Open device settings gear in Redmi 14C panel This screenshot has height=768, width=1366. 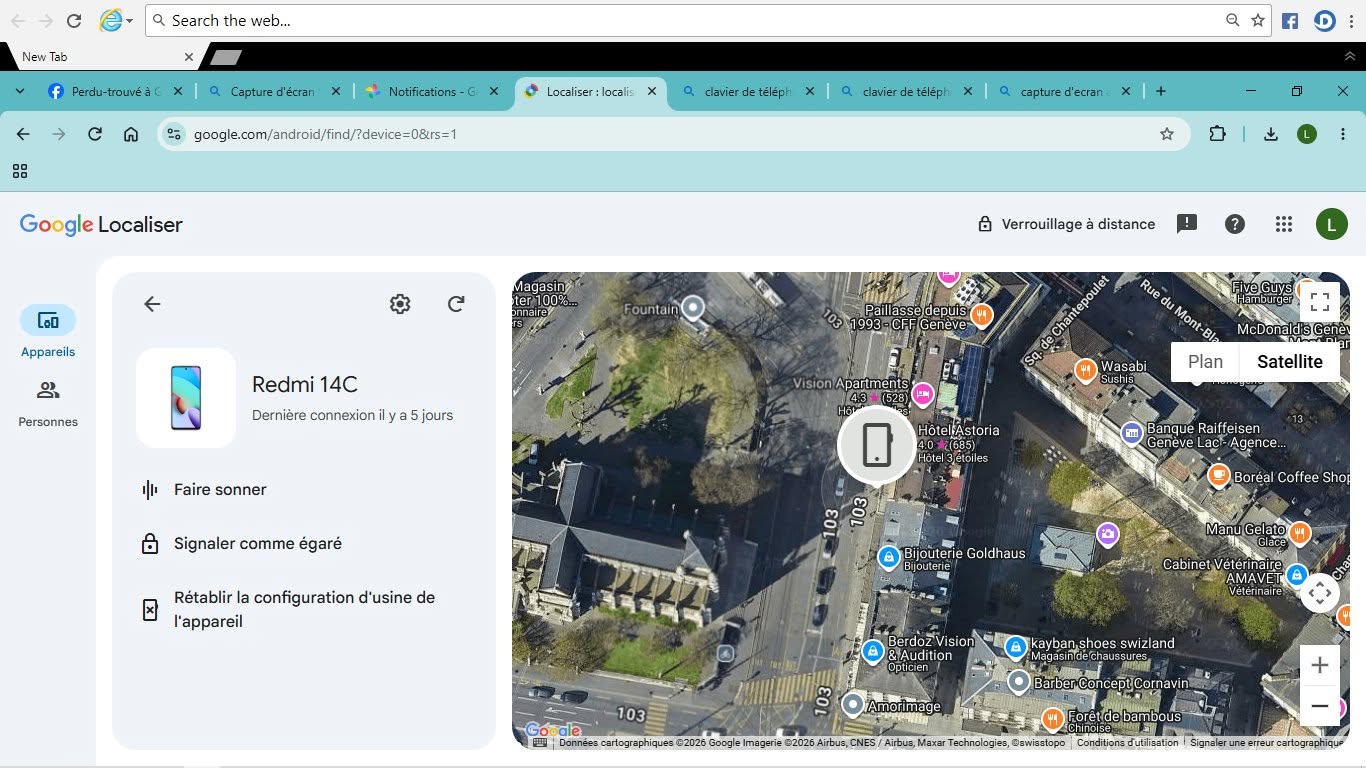coord(400,304)
